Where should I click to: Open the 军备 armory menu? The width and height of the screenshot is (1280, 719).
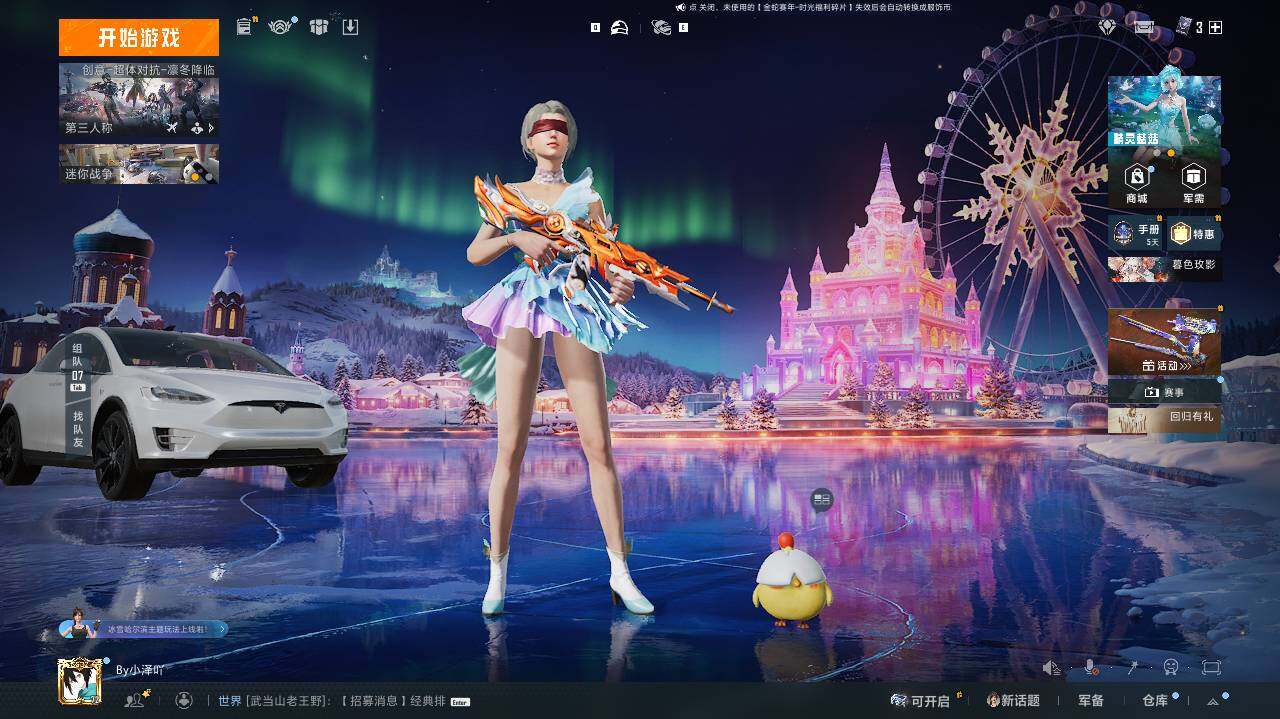[x=1091, y=701]
